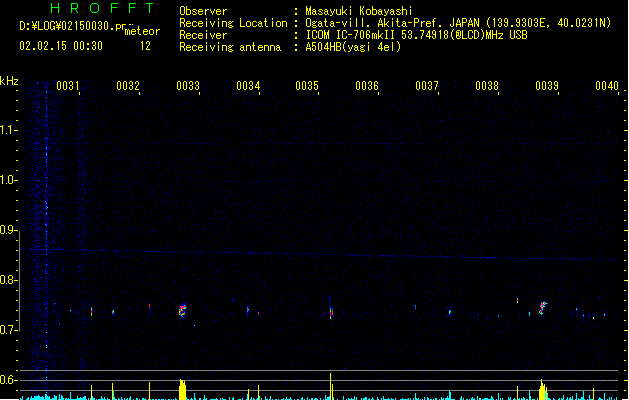Click the 'Receiving Location' label
Viewport: 629px width, 400px height.
coord(233,23)
